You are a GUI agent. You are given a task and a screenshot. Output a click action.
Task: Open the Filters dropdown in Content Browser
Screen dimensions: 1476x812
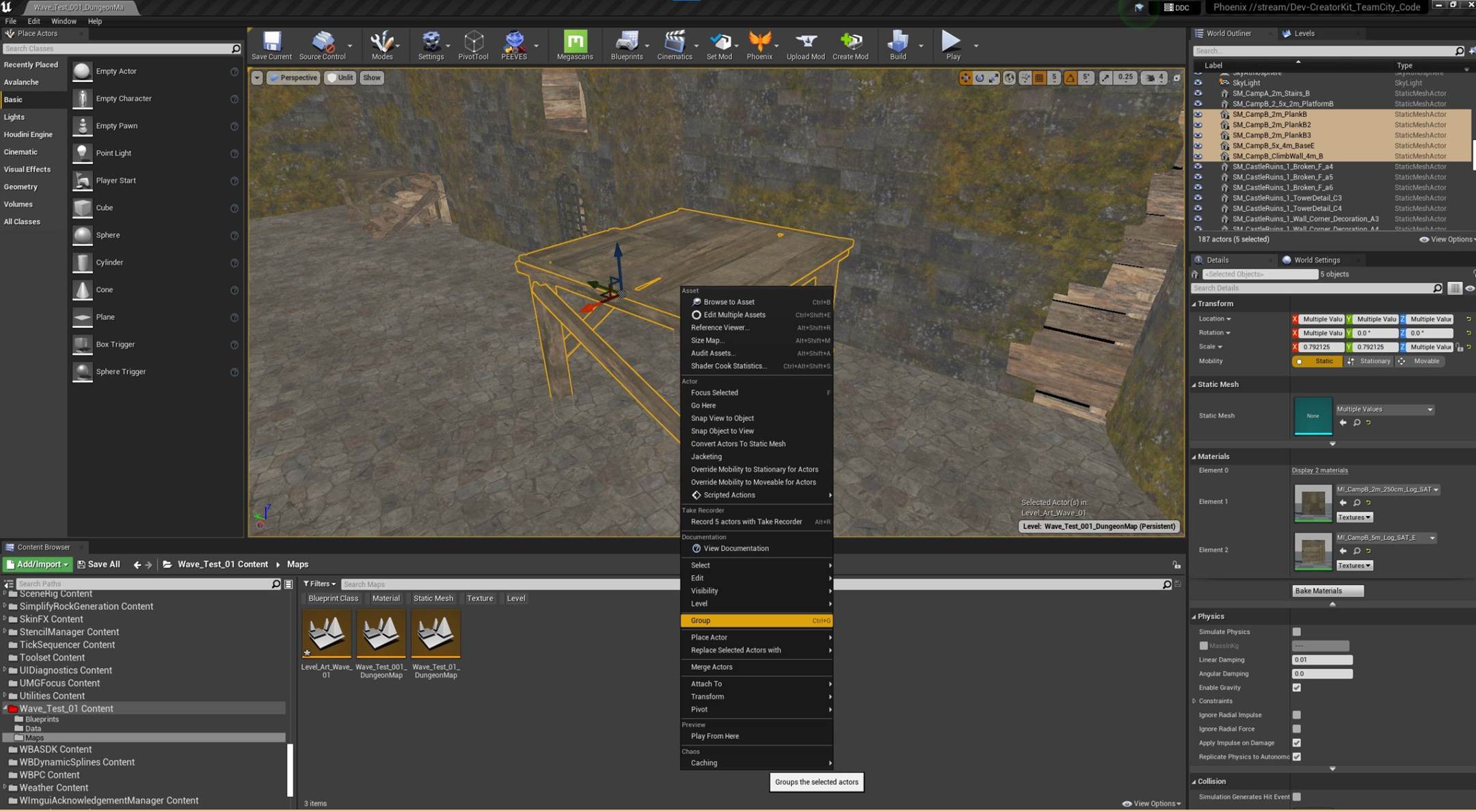coord(319,584)
